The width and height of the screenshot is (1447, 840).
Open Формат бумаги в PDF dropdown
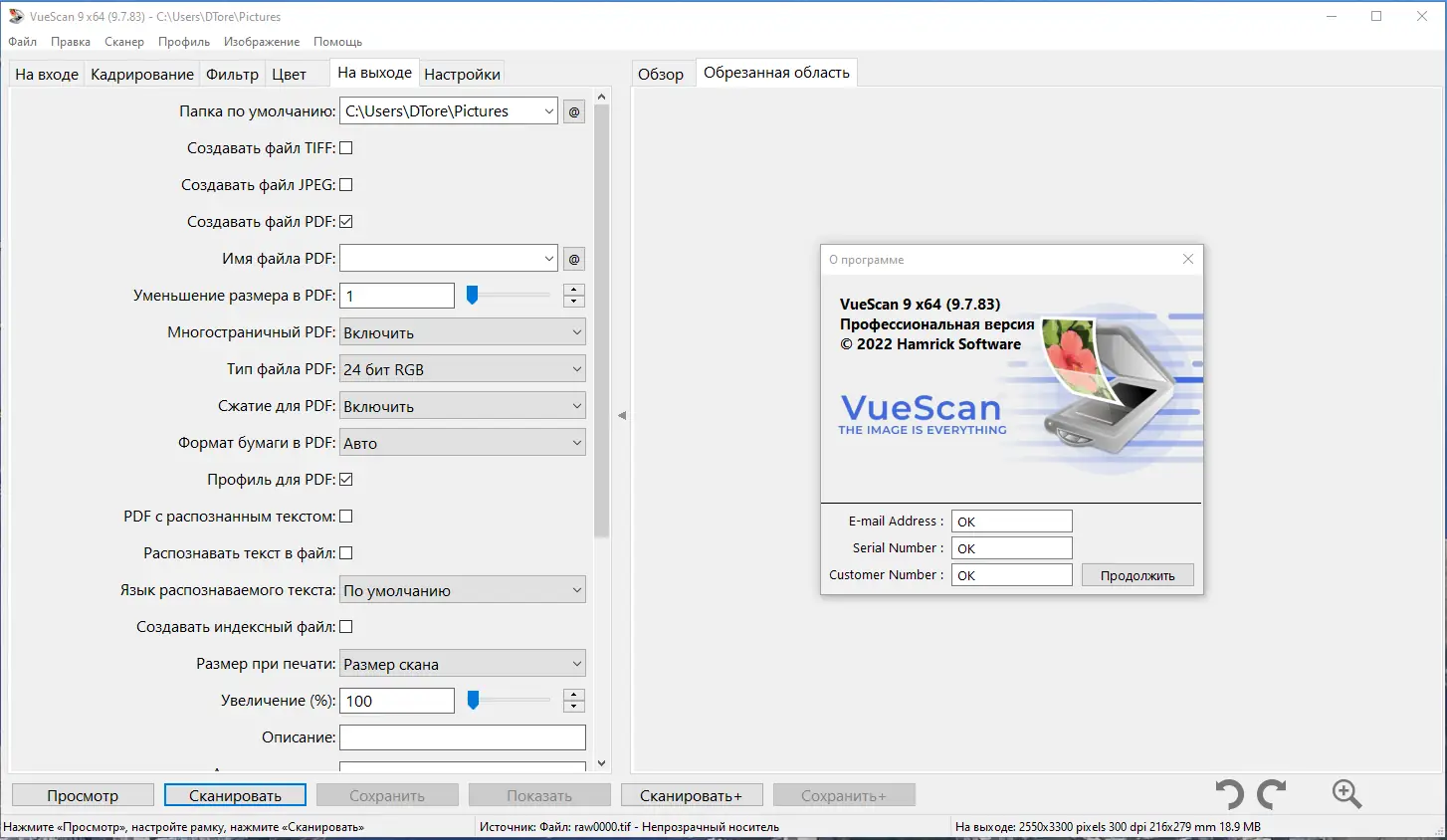click(463, 443)
